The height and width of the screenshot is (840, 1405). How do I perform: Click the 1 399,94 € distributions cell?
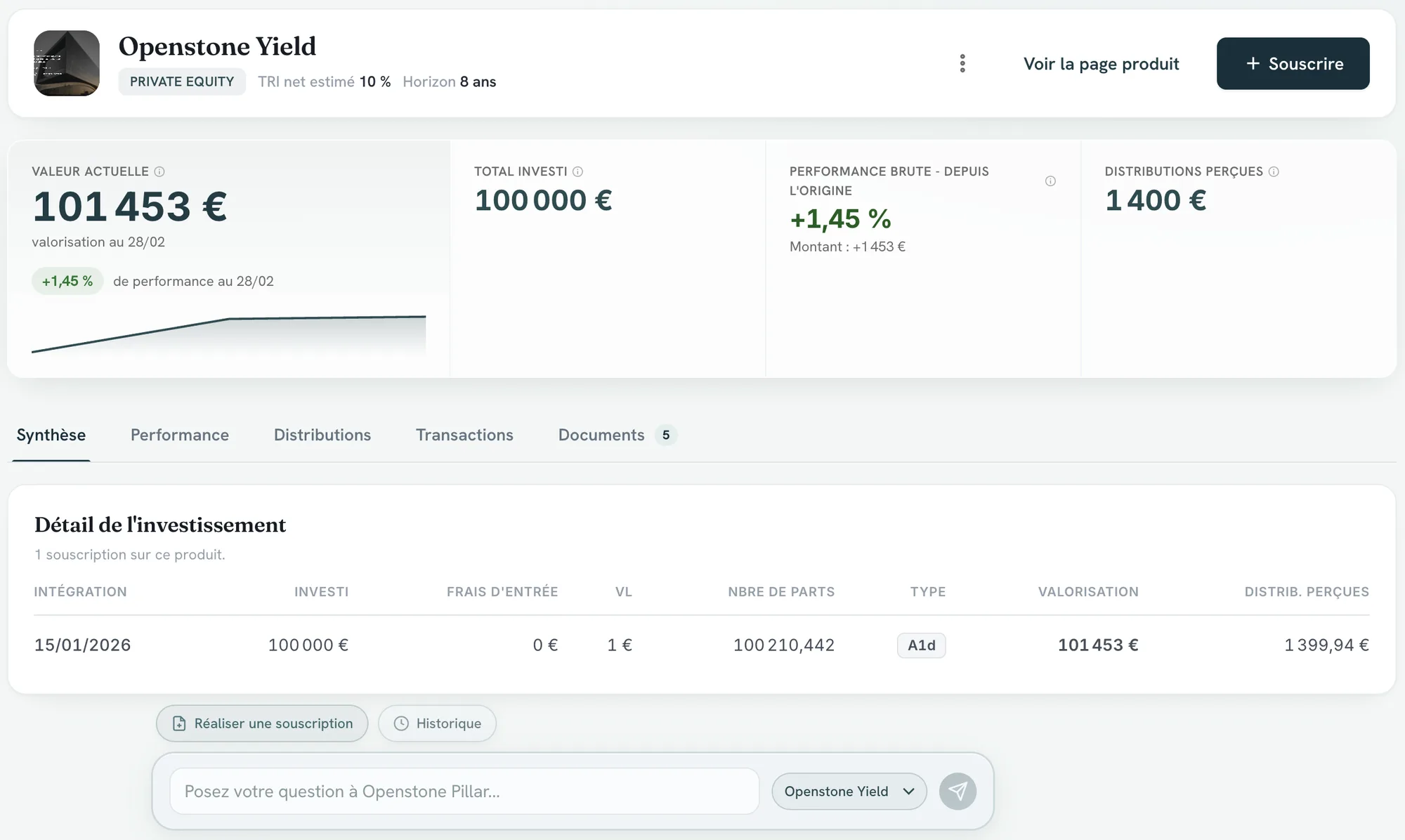[x=1327, y=645]
